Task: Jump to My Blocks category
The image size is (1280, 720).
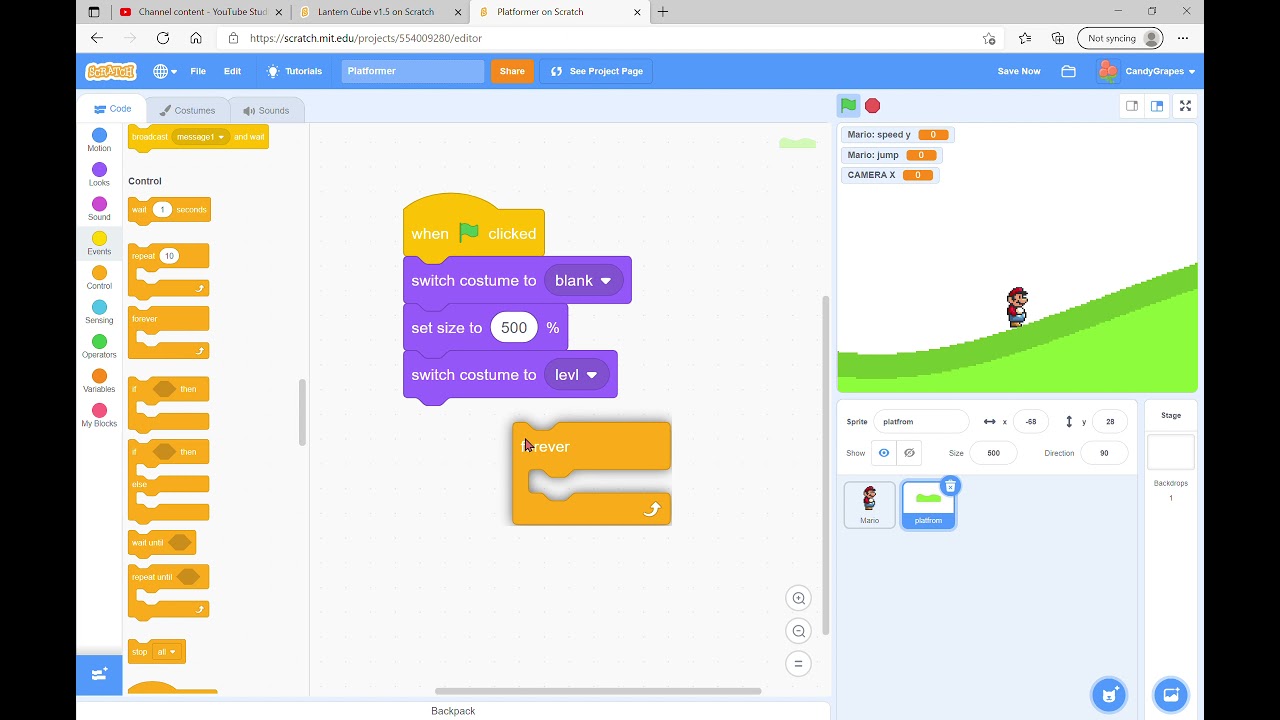Action: pyautogui.click(x=99, y=416)
